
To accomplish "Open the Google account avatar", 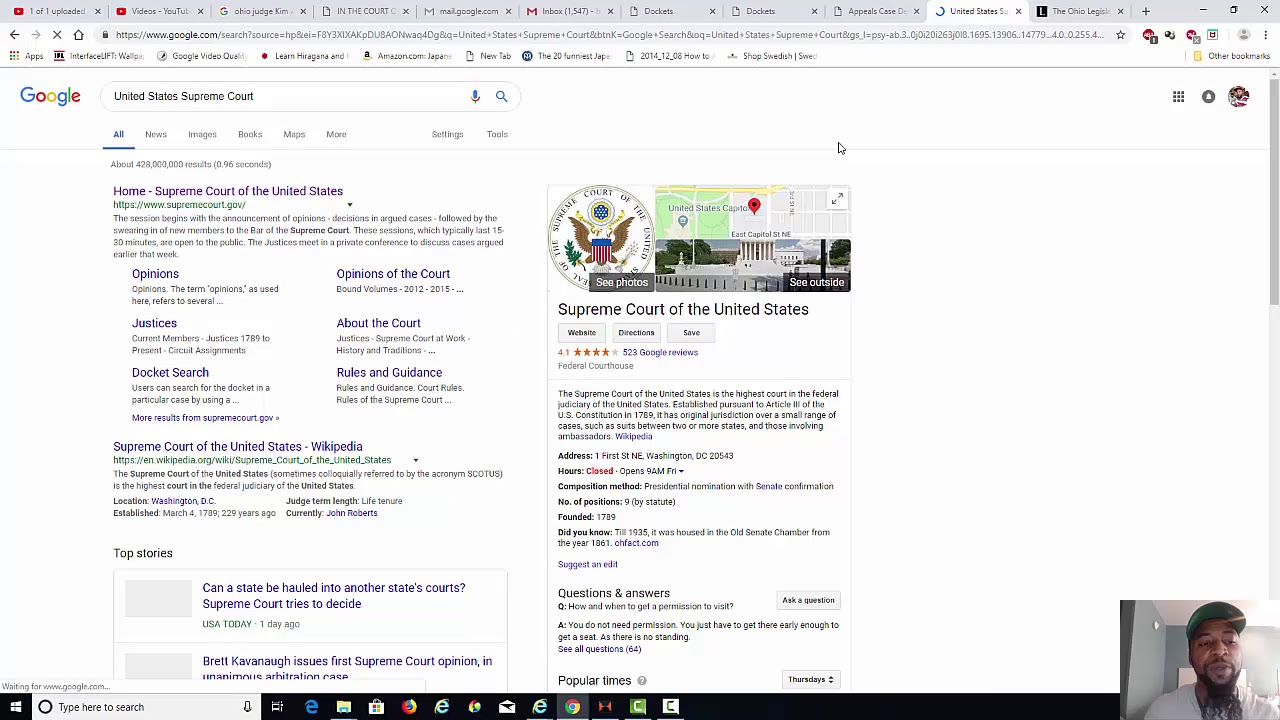I will coord(1238,96).
